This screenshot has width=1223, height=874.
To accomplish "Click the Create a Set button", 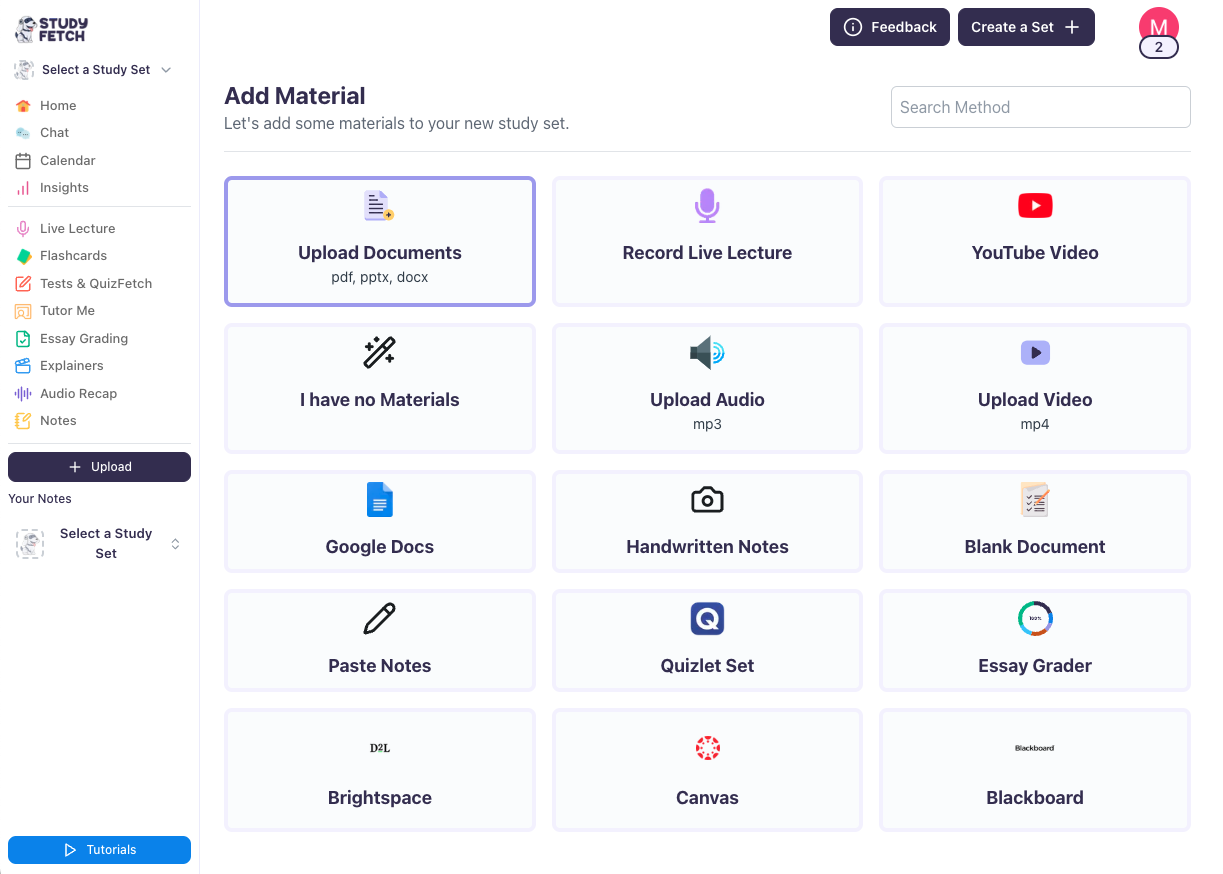I will [1026, 27].
